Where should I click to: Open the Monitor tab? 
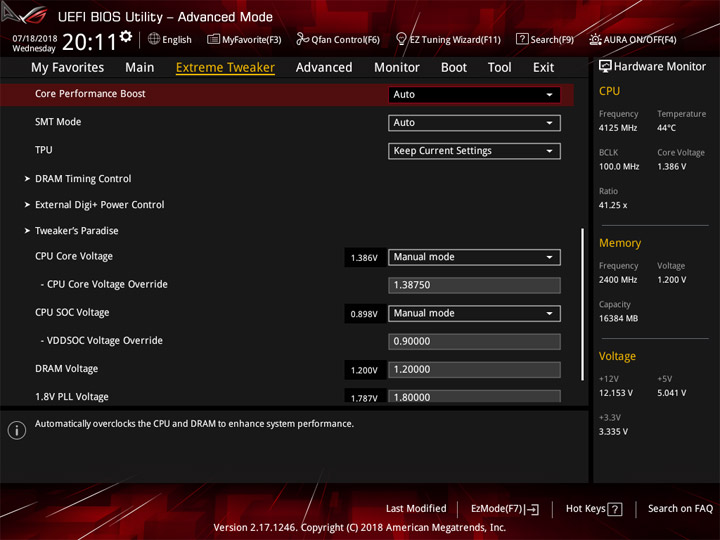tap(397, 68)
